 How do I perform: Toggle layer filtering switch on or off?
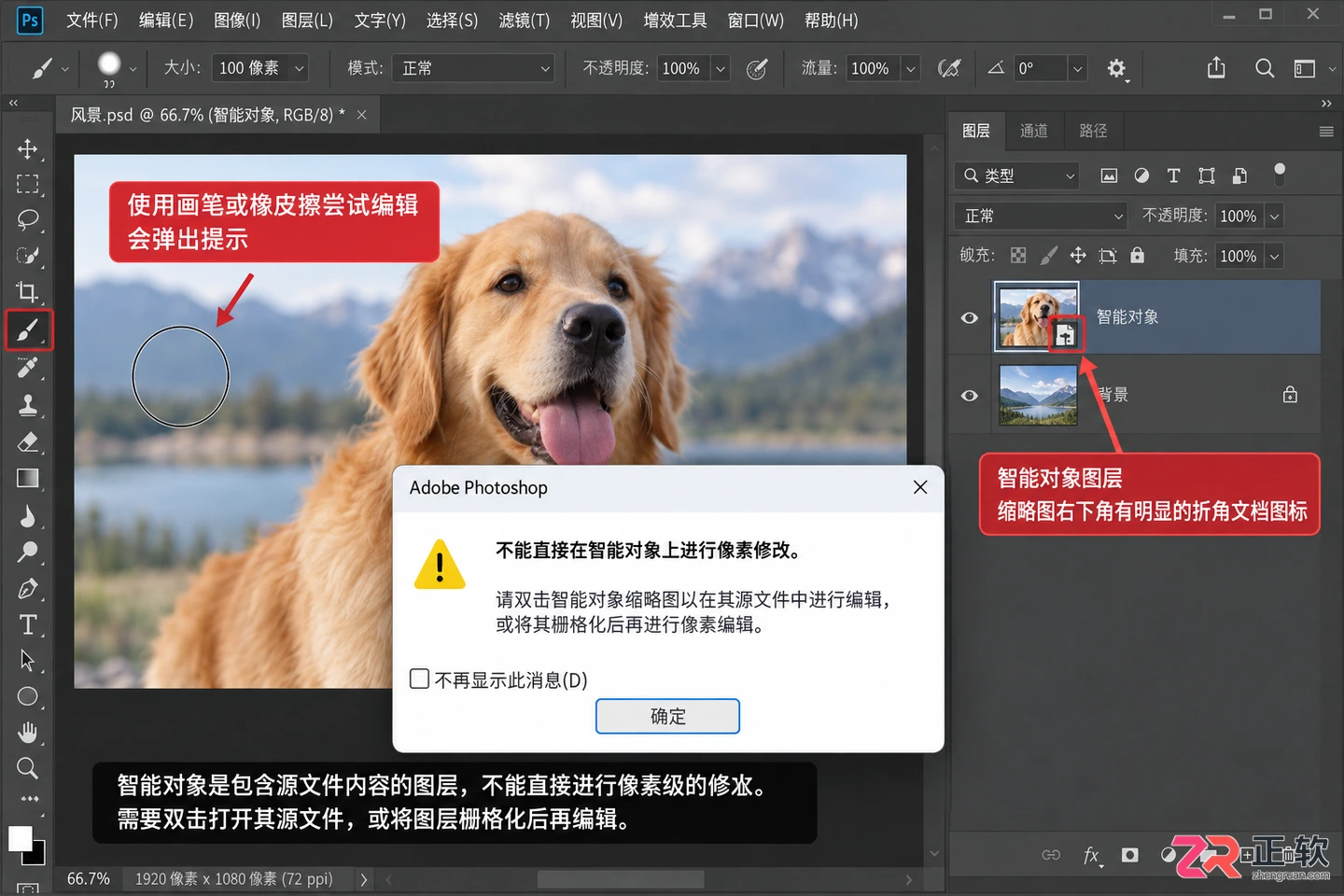tap(1280, 175)
